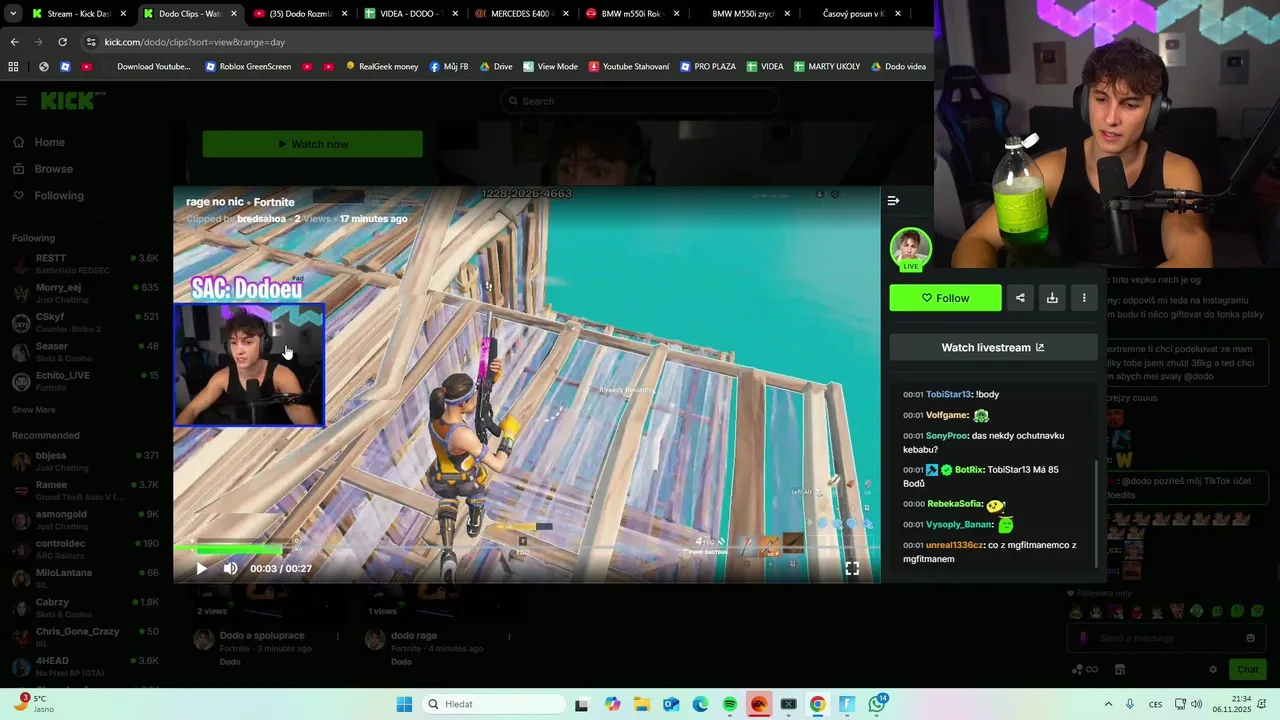Viewport: 1280px width, 720px height.
Task: Collapse the clip chat panel icon
Action: point(893,201)
